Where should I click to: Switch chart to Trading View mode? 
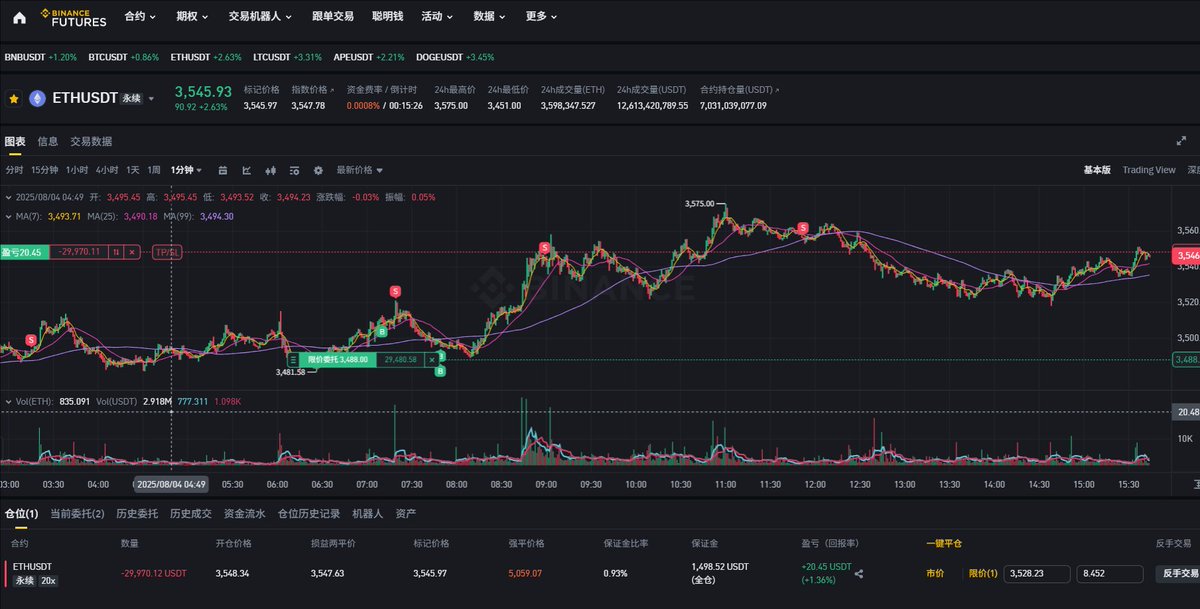point(1149,170)
